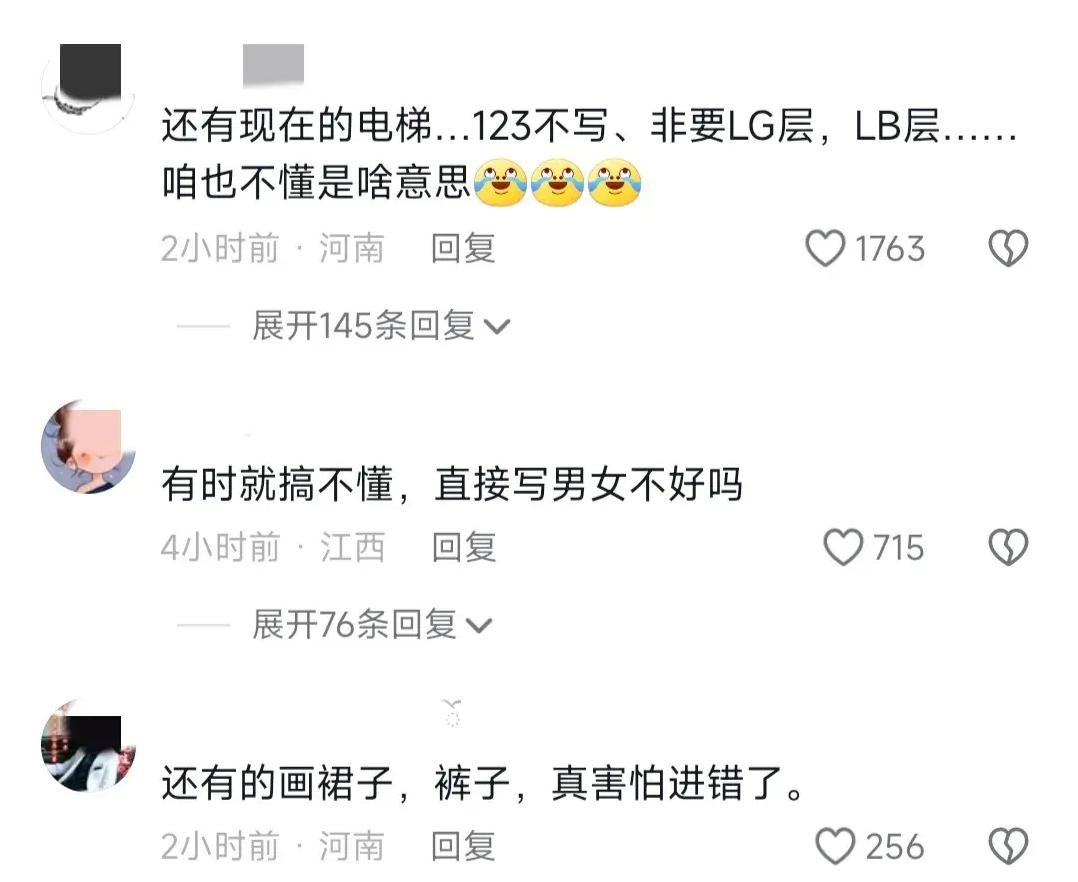The height and width of the screenshot is (882, 1078).
Task: Dislike the 画裙子裤子 comment
Action: pos(1008,846)
